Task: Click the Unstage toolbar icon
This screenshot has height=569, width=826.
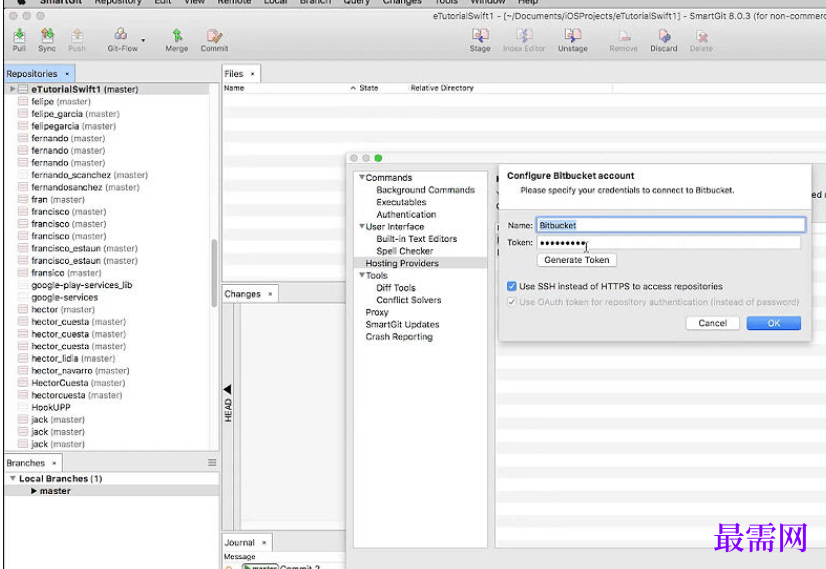Action: click(x=573, y=40)
